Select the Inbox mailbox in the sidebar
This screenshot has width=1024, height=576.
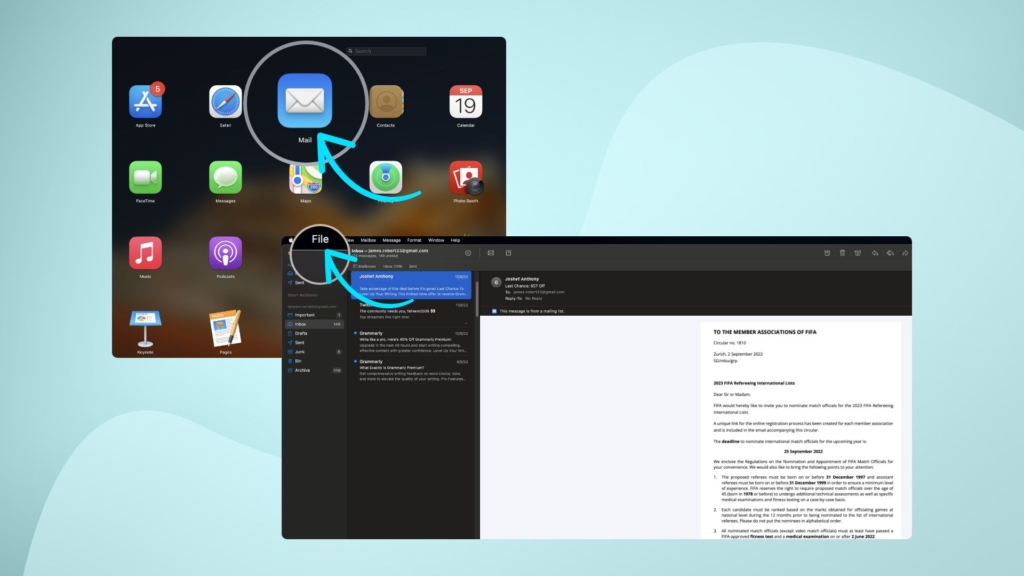(x=315, y=324)
